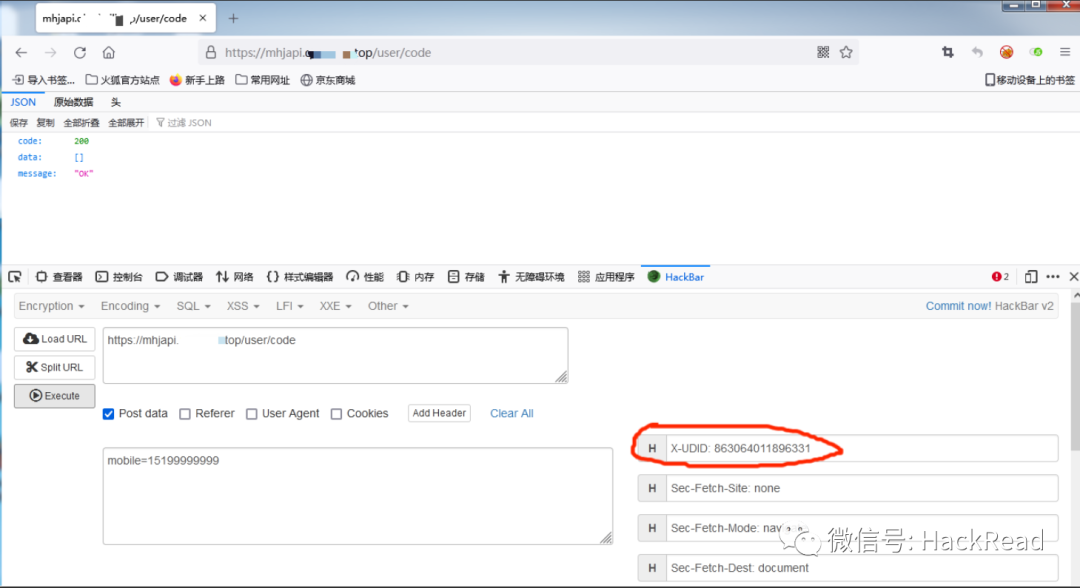Click the lock icon in the address bar

211,52
